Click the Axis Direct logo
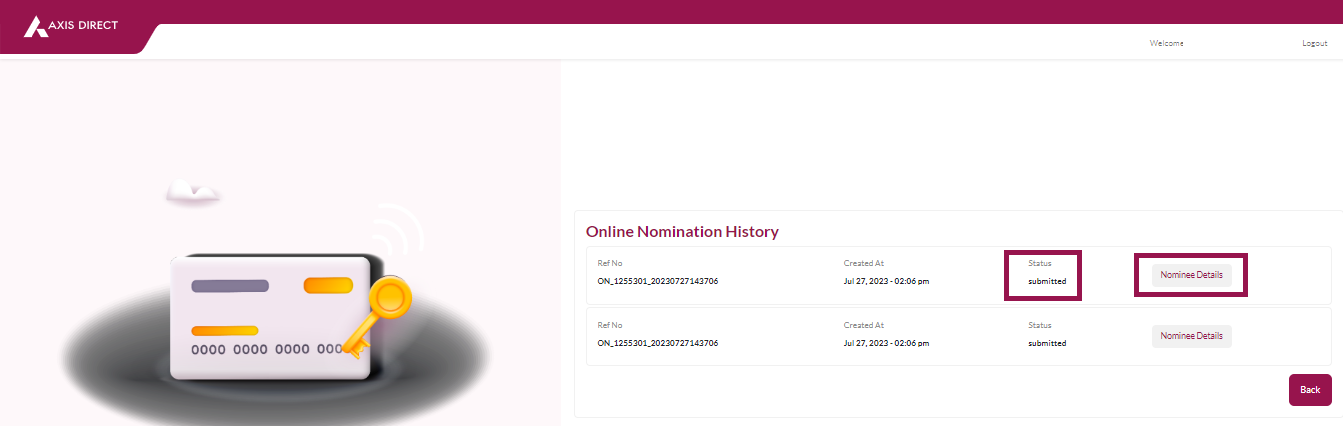This screenshot has width=1343, height=426. coord(70,25)
